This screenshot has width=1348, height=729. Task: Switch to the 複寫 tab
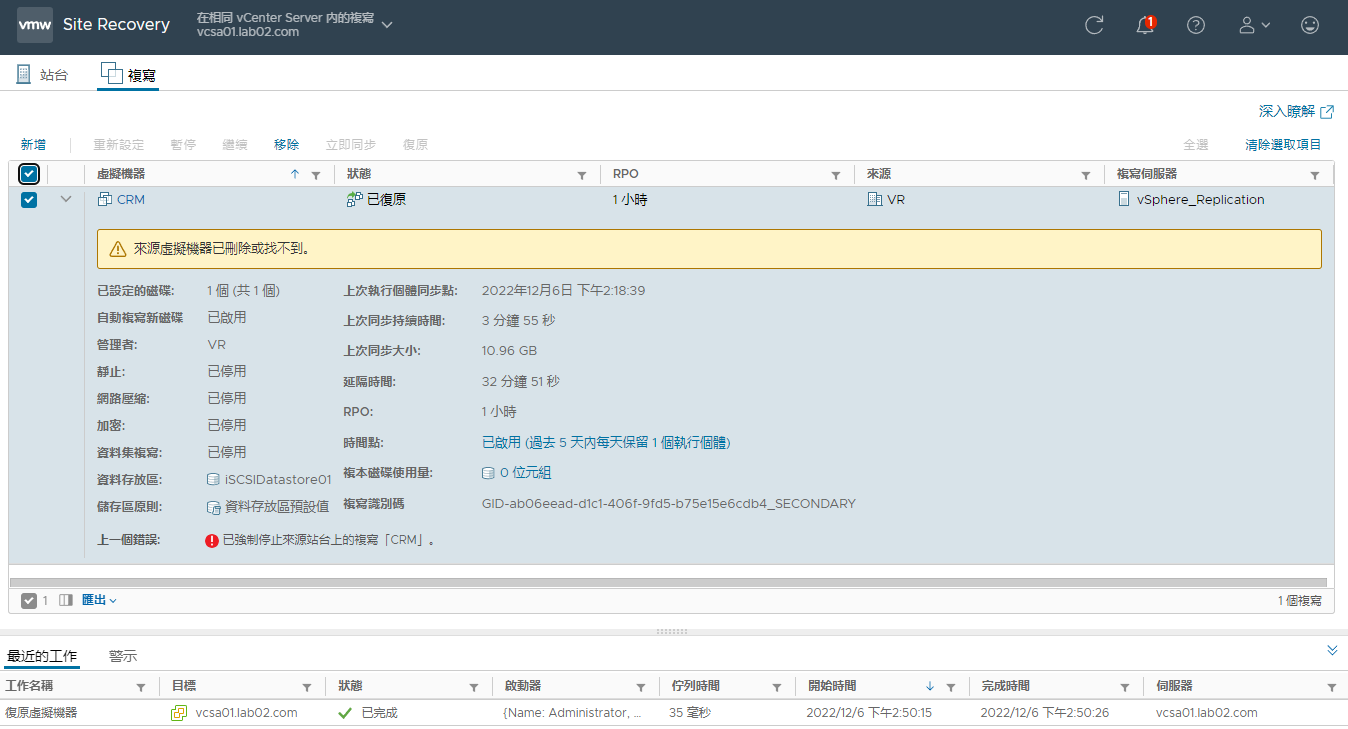(x=128, y=74)
